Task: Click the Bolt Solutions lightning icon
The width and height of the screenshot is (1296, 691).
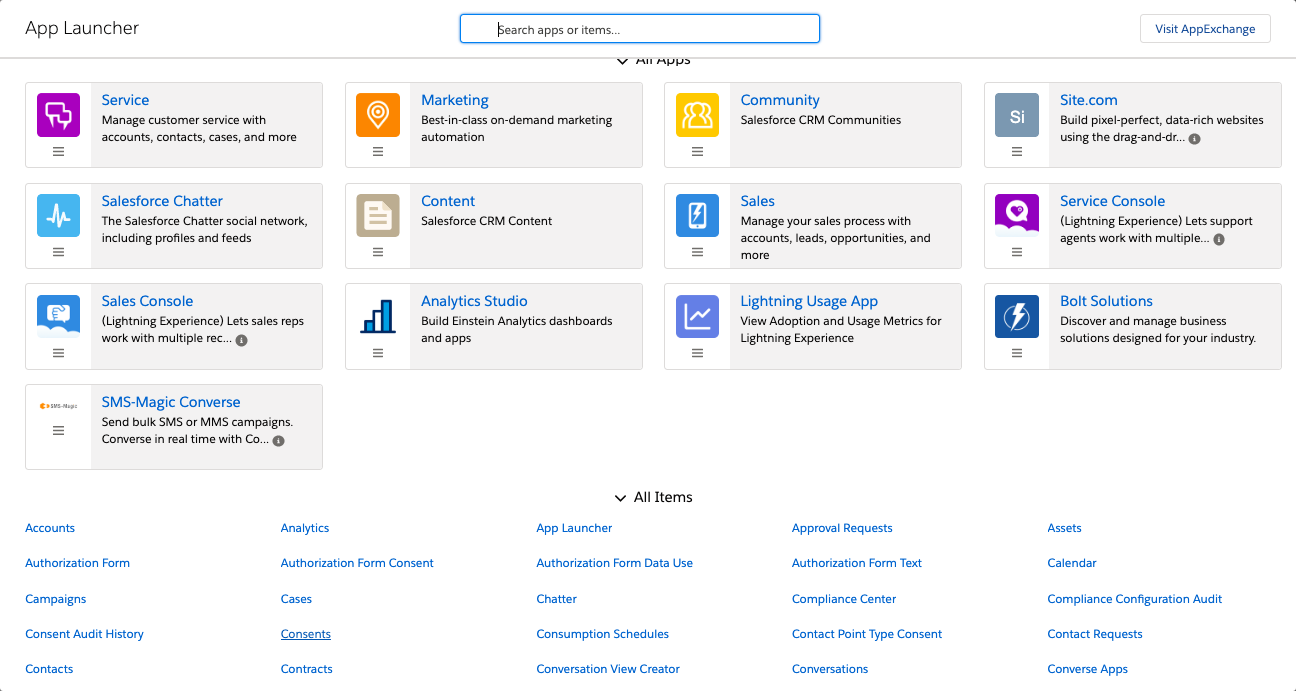Action: click(1017, 316)
